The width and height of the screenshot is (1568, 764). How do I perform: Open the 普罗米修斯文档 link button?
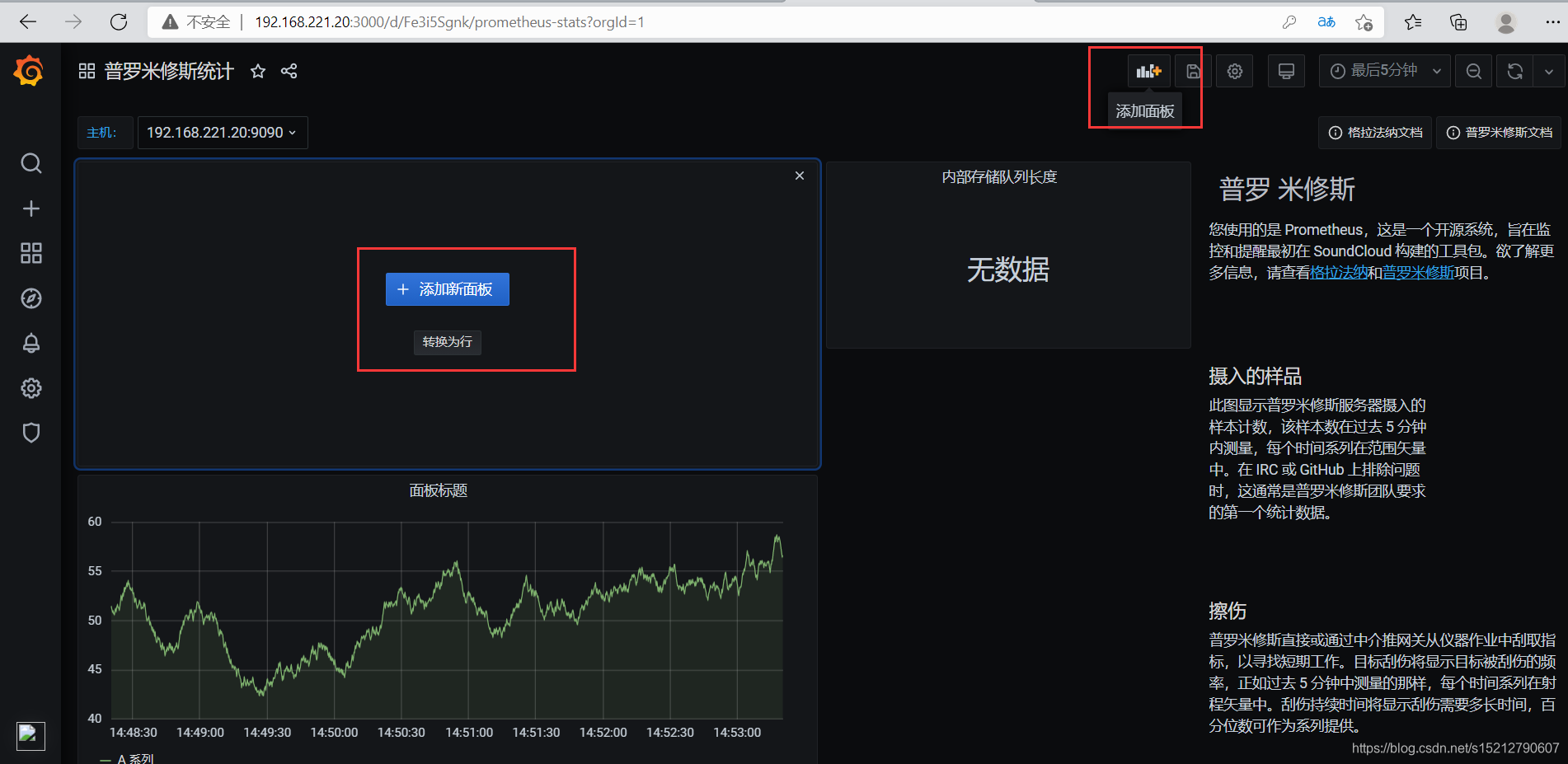point(1500,133)
